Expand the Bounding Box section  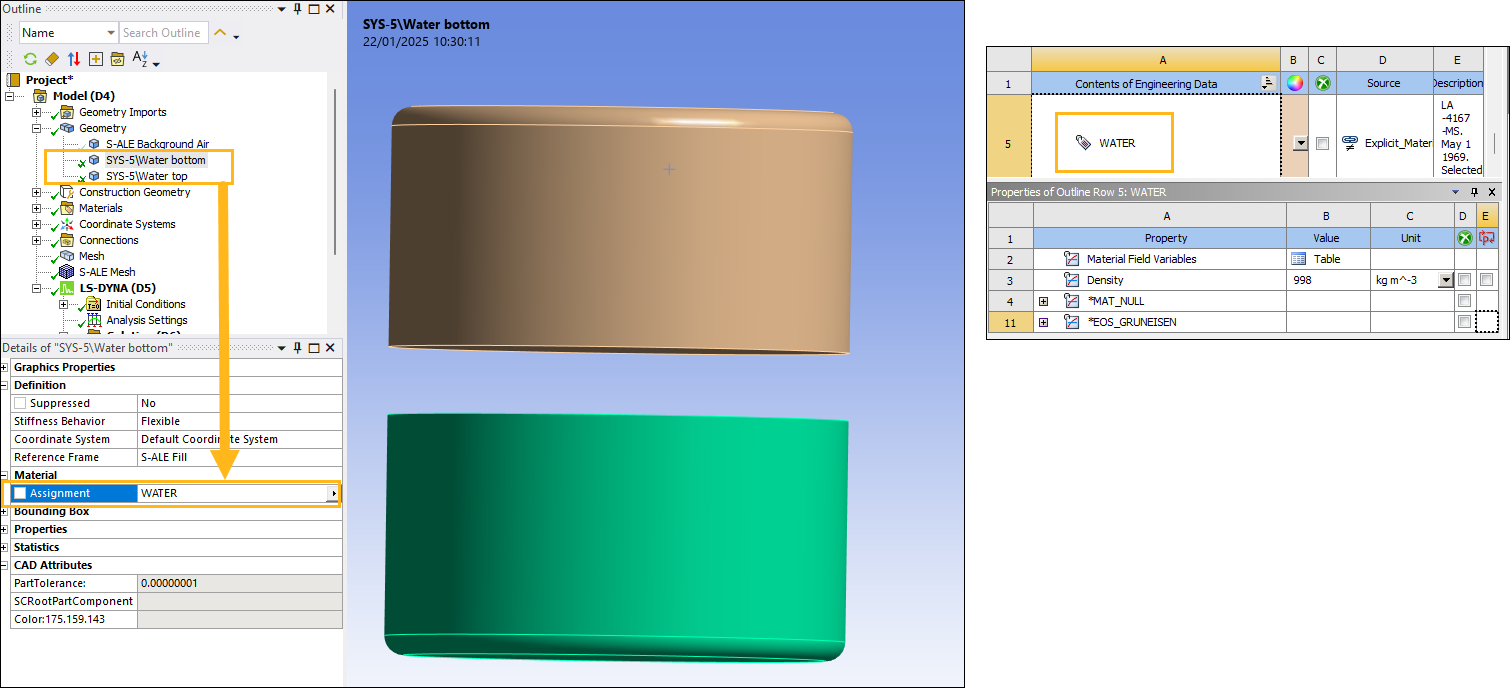pyautogui.click(x=6, y=511)
